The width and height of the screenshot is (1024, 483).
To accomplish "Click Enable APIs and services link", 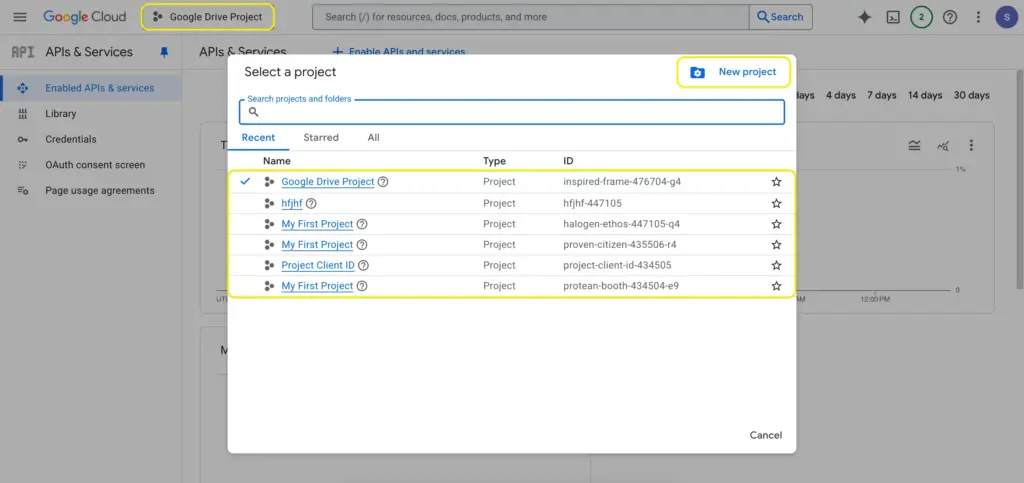I will [x=399, y=52].
